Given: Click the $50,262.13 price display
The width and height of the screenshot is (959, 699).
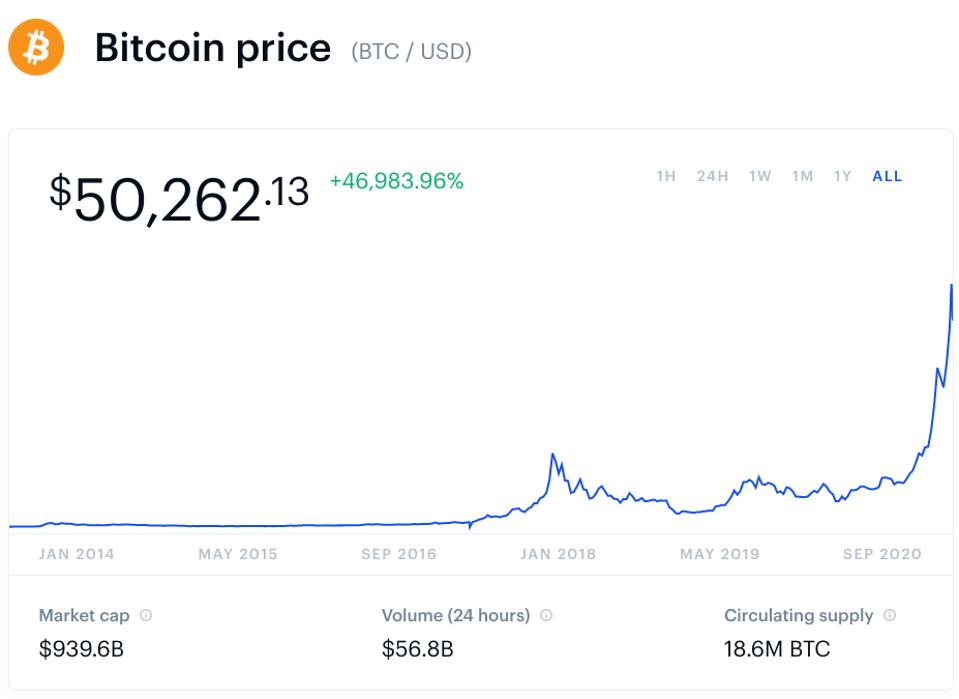Looking at the screenshot, I should coord(180,195).
